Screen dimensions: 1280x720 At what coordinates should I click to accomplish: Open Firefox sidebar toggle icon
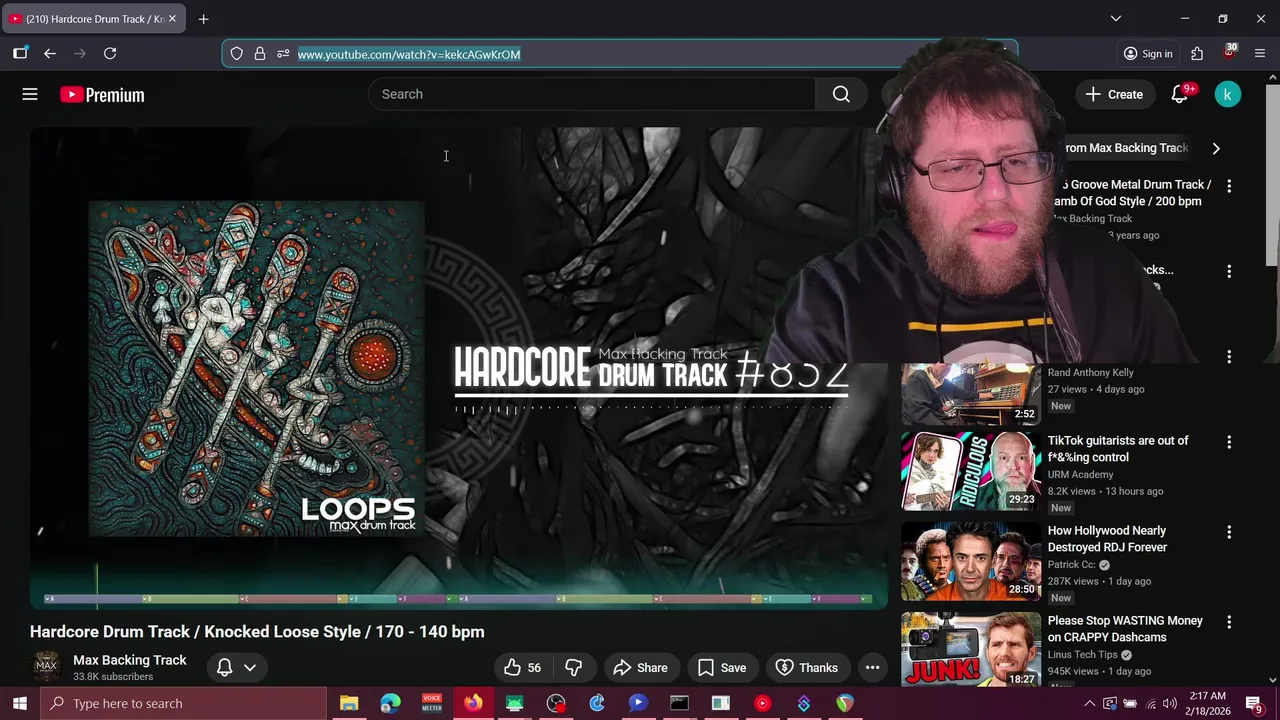click(20, 54)
